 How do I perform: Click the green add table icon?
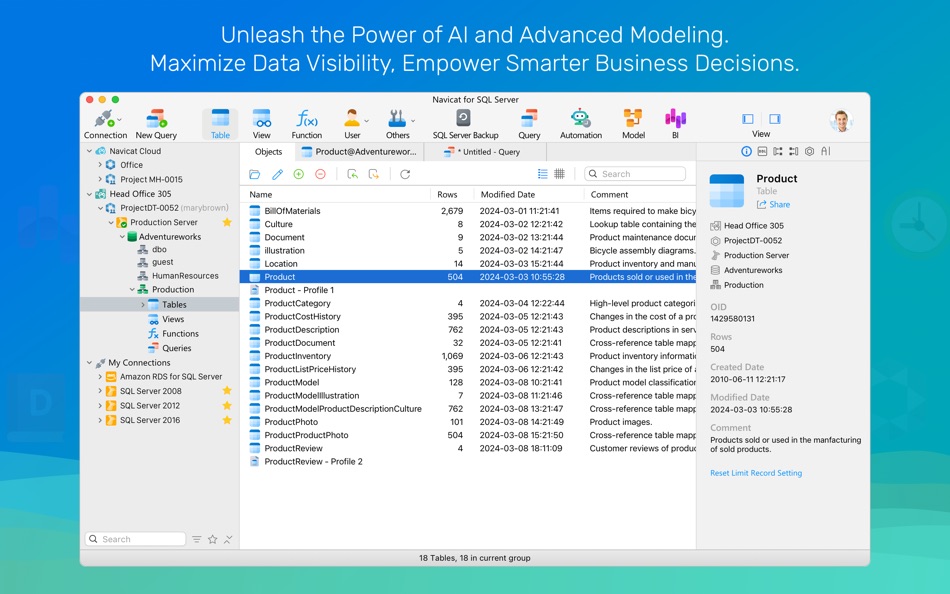pyautogui.click(x=299, y=175)
